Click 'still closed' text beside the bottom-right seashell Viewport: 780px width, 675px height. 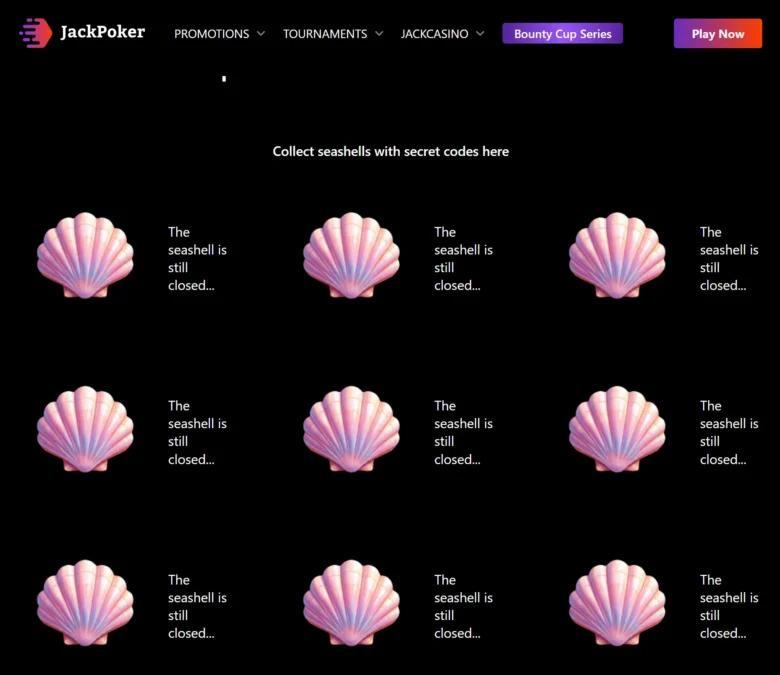[723, 624]
